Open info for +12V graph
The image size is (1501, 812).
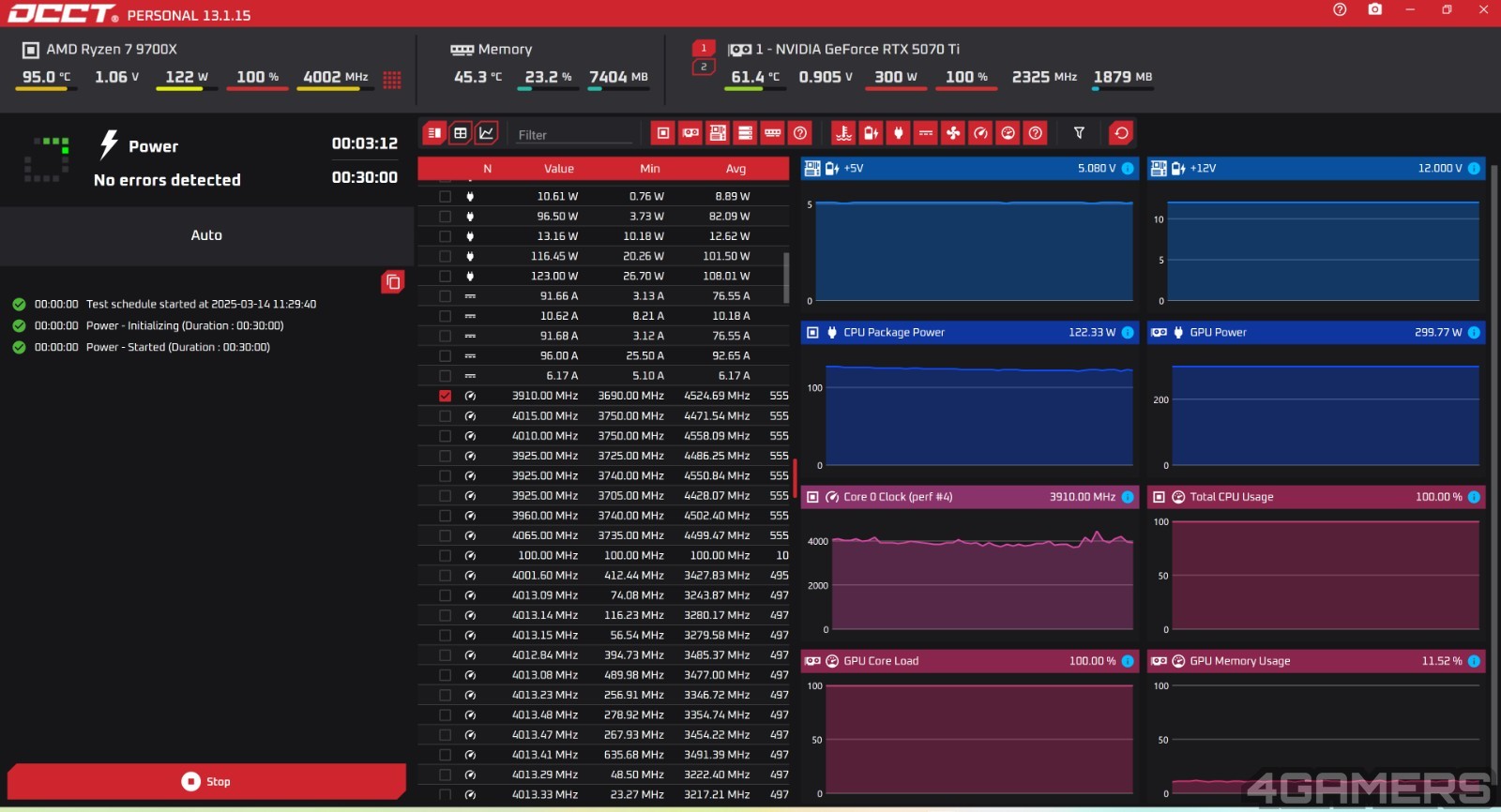1474,169
